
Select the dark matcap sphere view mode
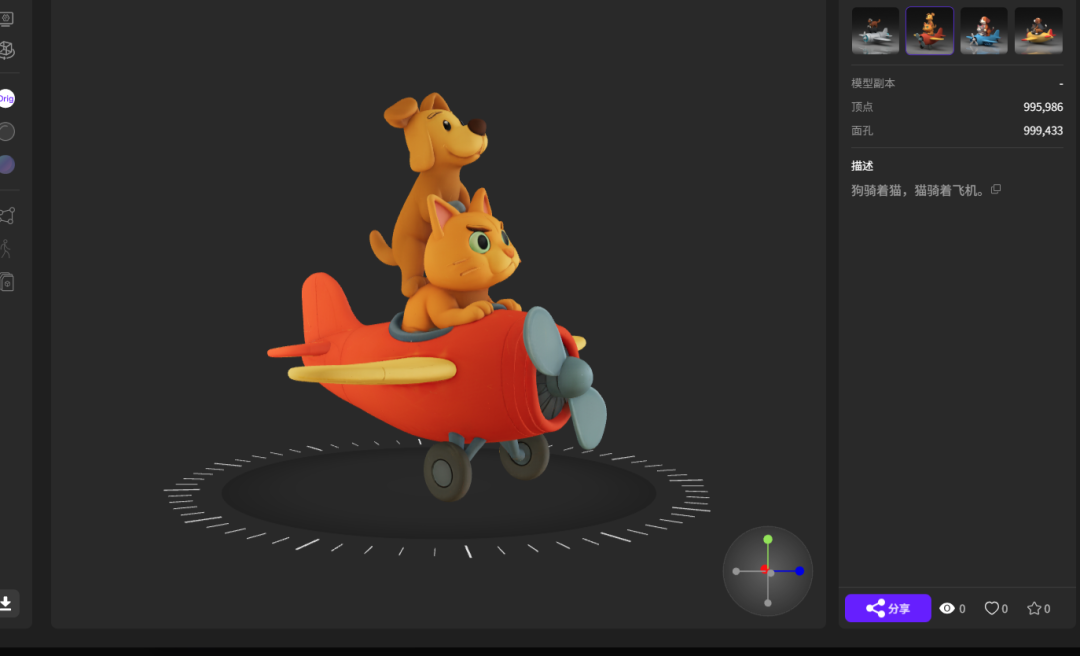[x=6, y=132]
